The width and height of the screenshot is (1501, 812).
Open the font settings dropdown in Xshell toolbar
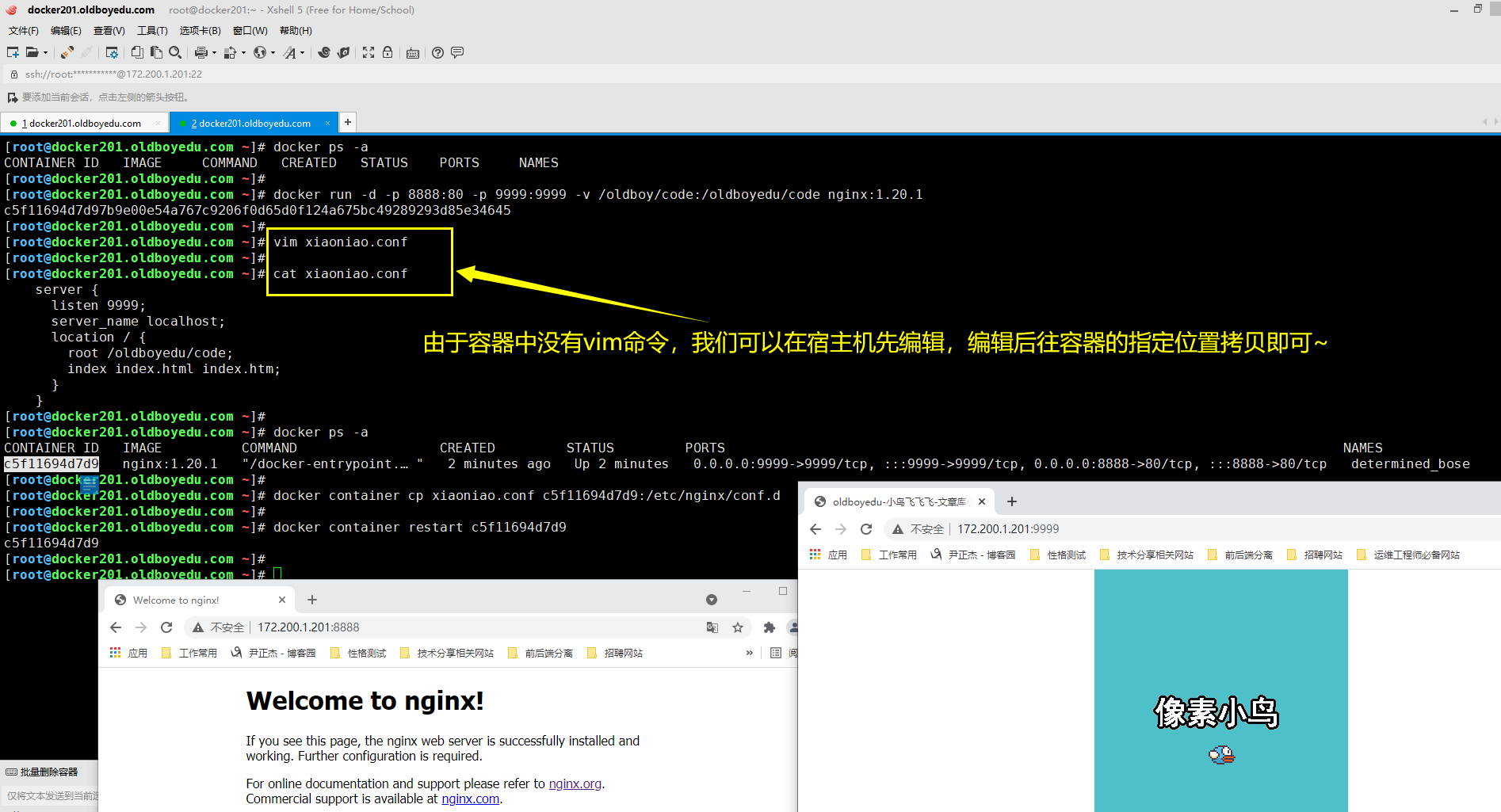(302, 52)
